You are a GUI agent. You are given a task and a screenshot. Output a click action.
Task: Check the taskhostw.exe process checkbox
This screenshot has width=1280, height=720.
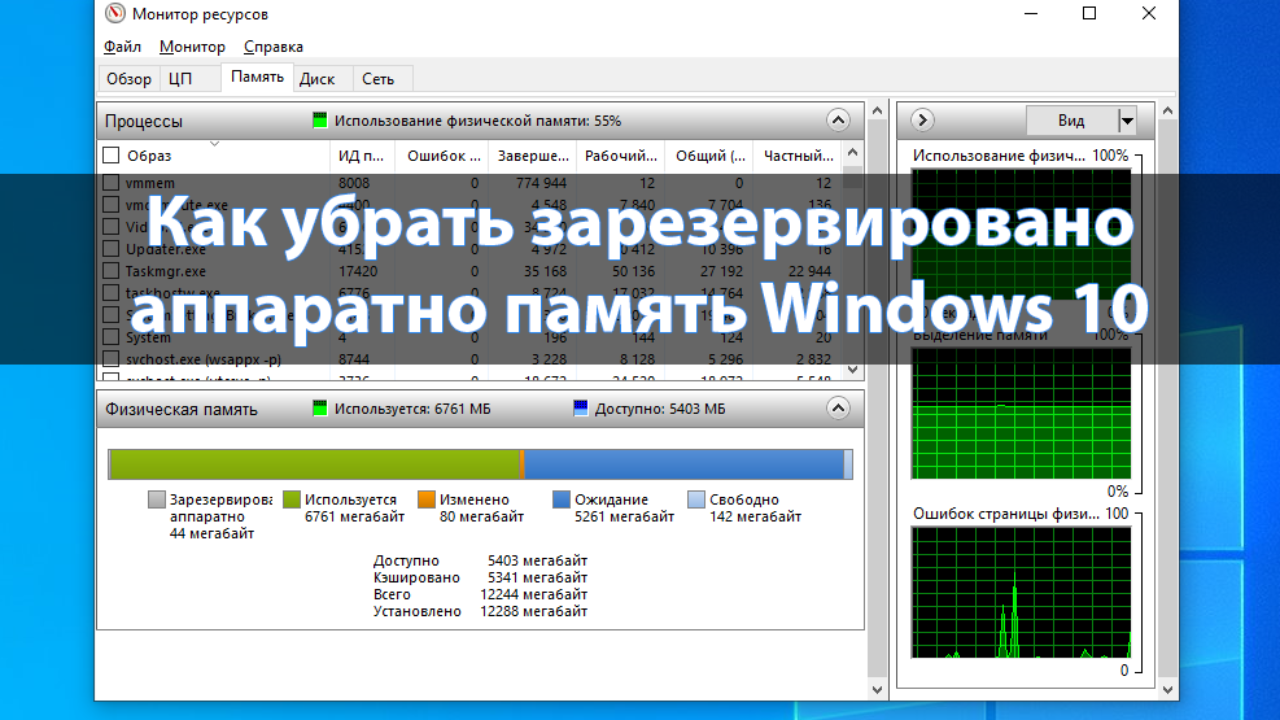click(111, 293)
